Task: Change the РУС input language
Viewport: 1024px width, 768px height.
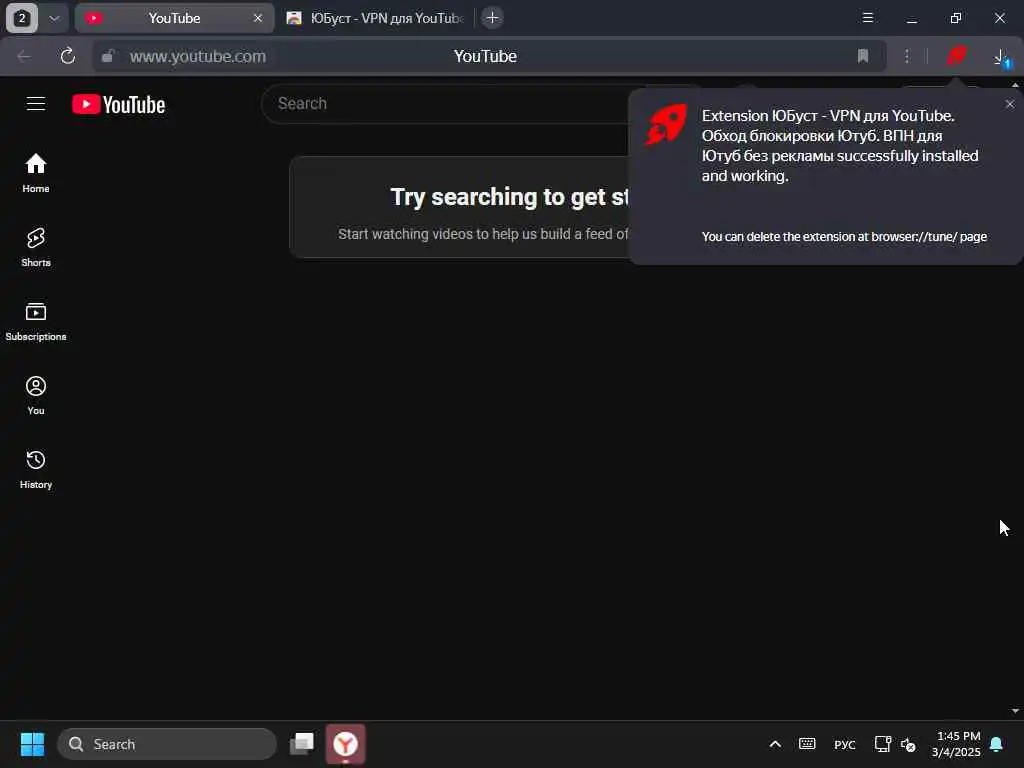Action: pyautogui.click(x=844, y=744)
